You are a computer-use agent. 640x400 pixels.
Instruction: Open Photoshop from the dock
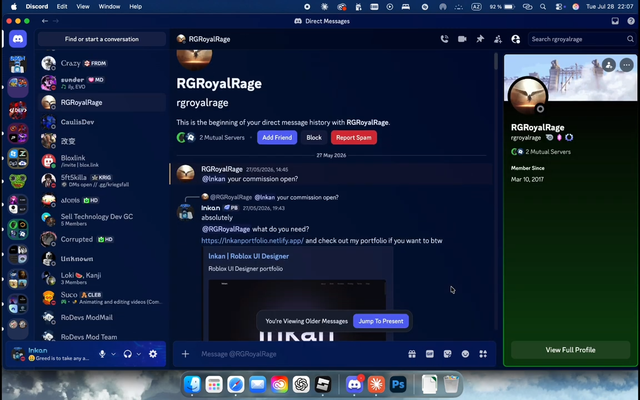[x=398, y=384]
